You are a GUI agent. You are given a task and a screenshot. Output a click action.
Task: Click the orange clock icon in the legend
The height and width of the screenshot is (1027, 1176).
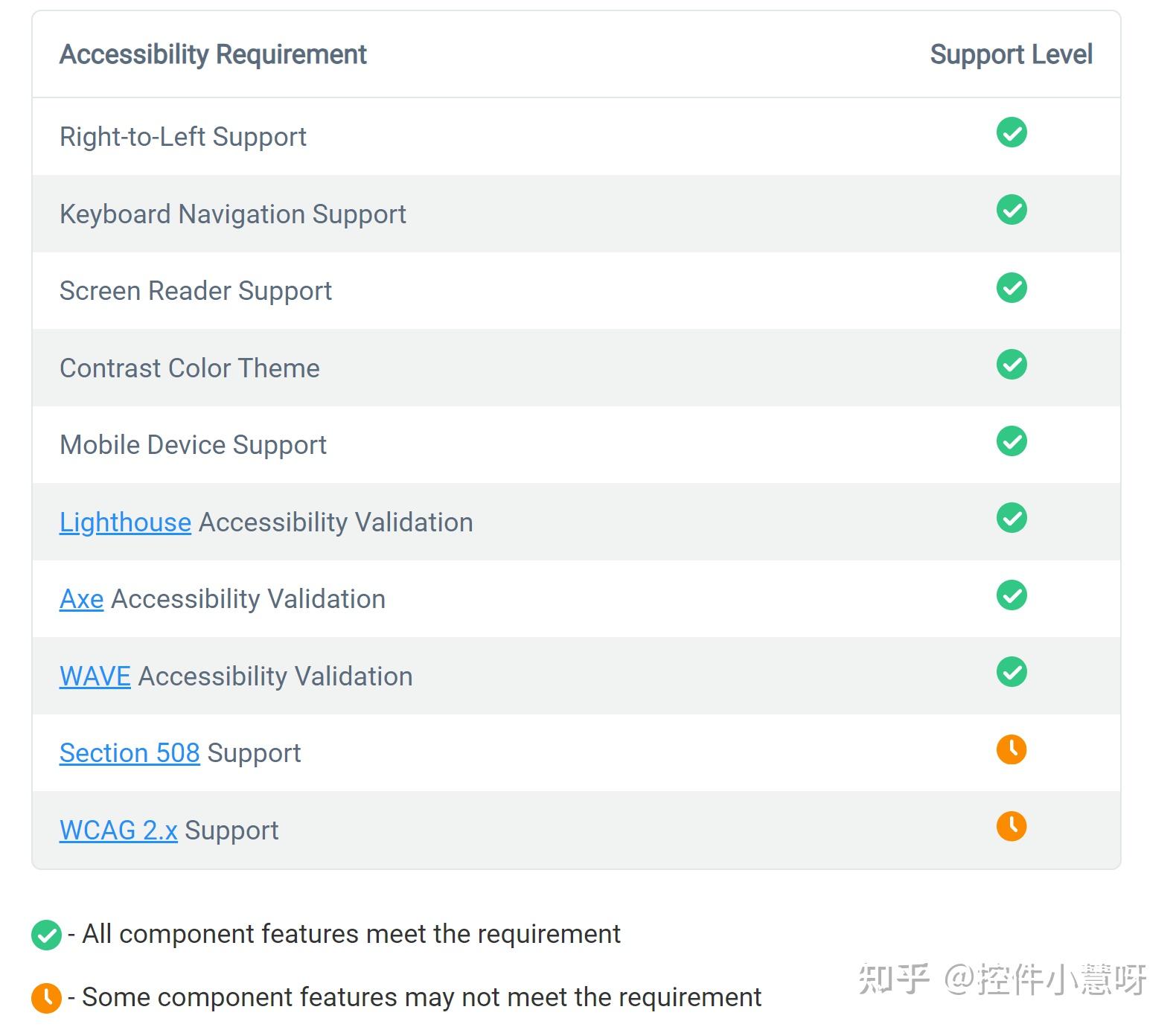pyautogui.click(x=46, y=998)
